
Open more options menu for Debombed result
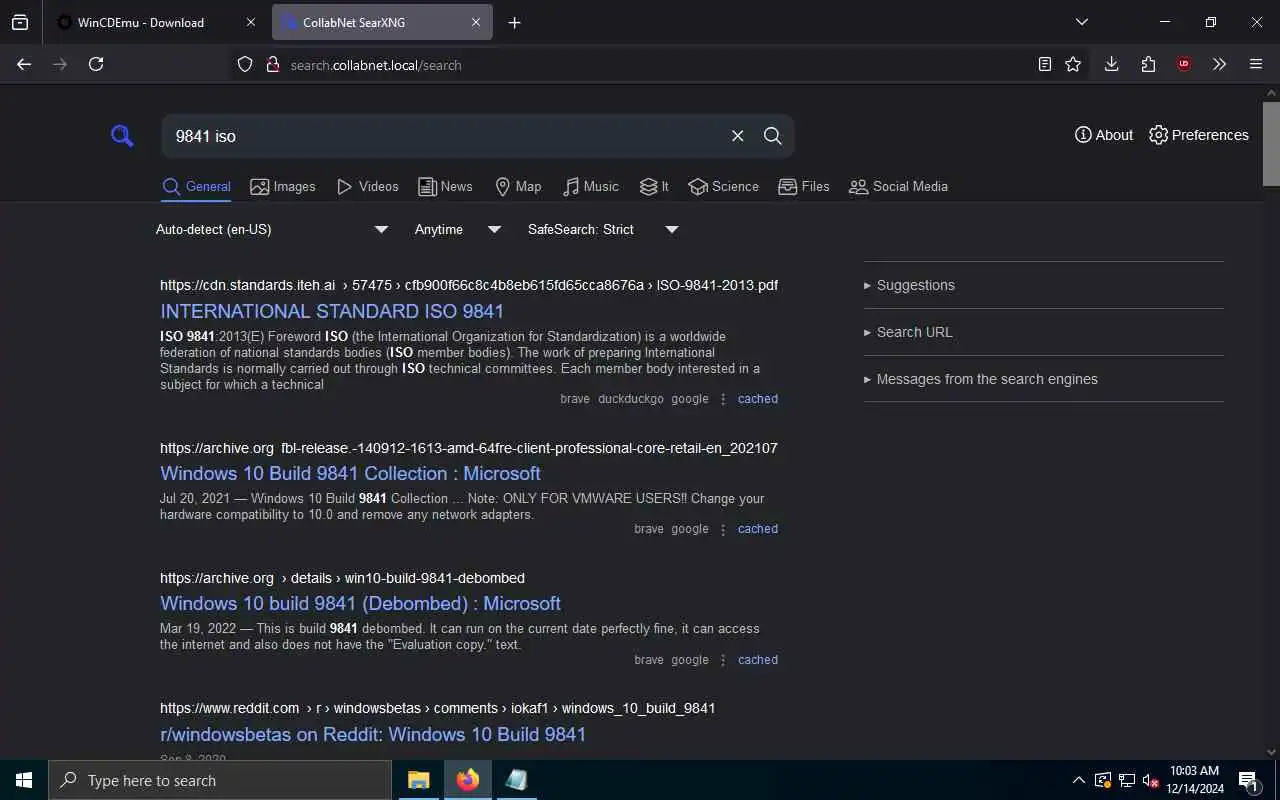click(x=723, y=660)
